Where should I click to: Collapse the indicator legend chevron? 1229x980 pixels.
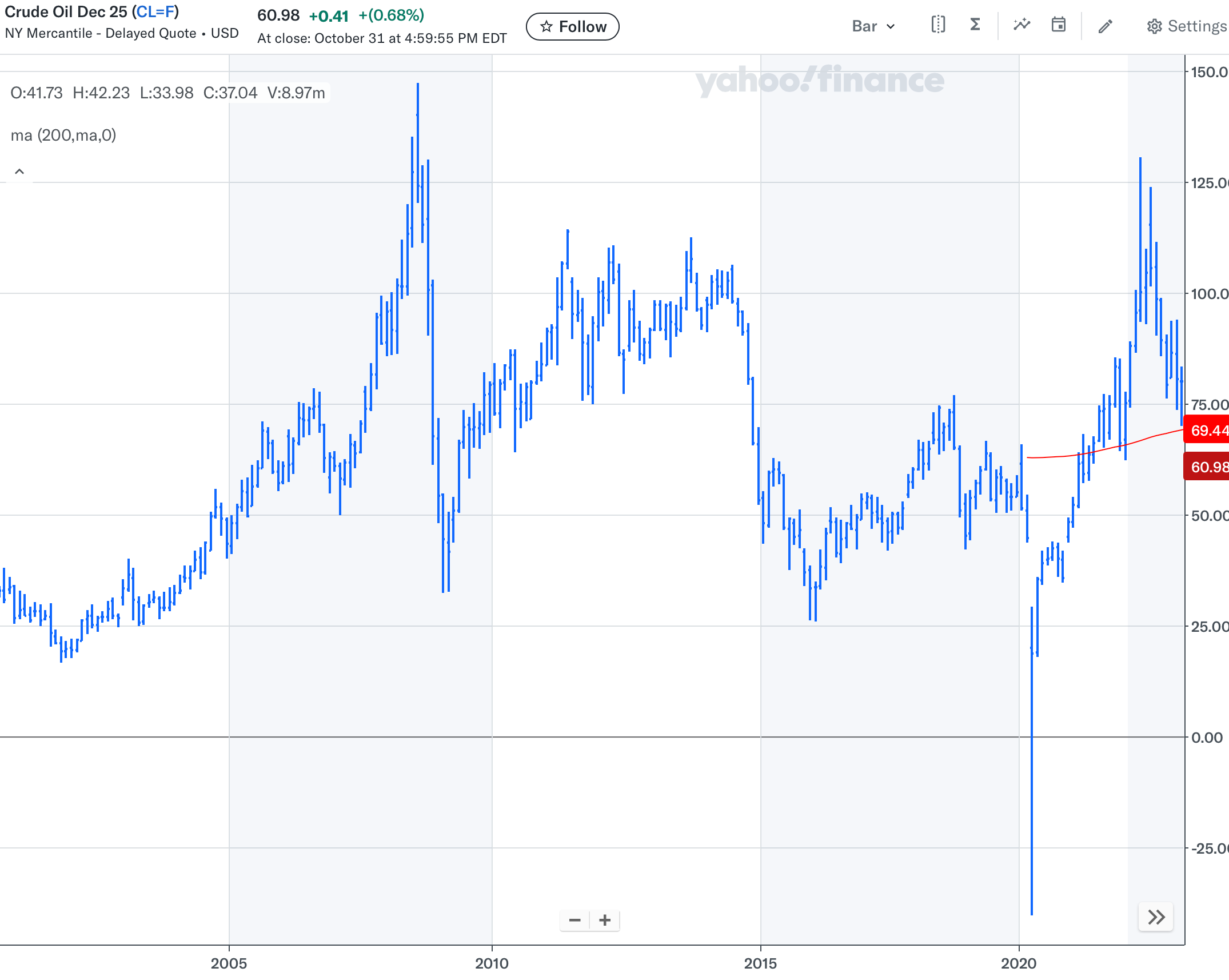click(x=19, y=172)
